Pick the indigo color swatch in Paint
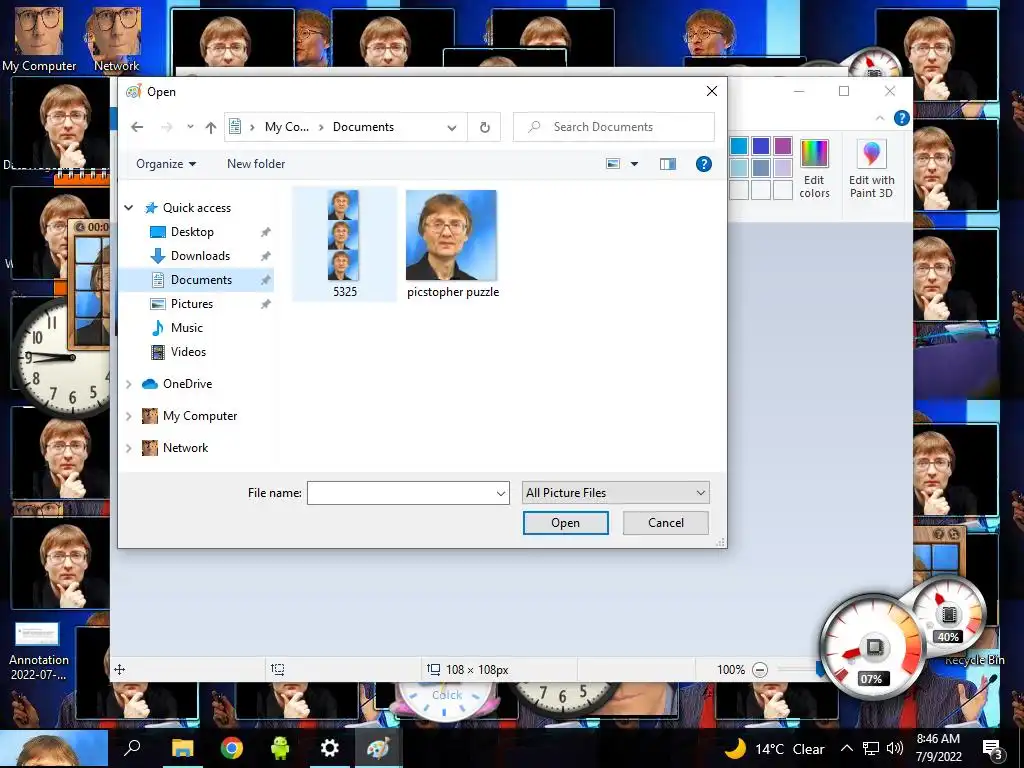The width and height of the screenshot is (1024, 768). (761, 146)
